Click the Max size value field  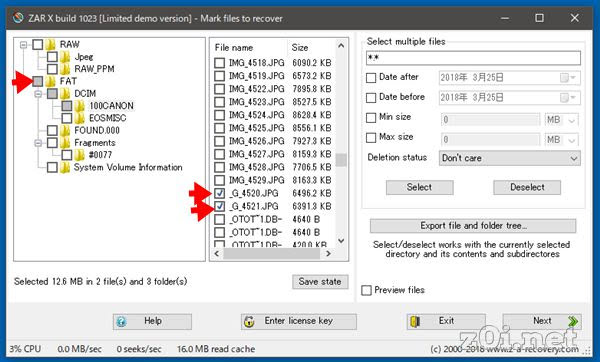point(491,140)
